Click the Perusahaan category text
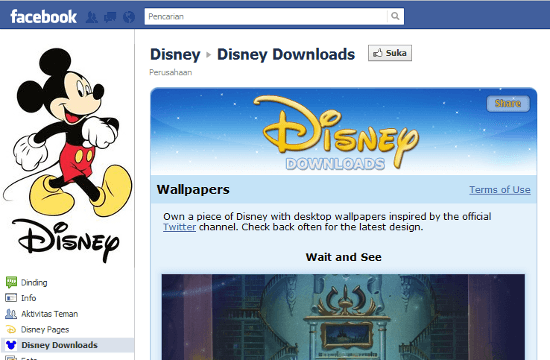This screenshot has width=550, height=360. click(x=170, y=72)
